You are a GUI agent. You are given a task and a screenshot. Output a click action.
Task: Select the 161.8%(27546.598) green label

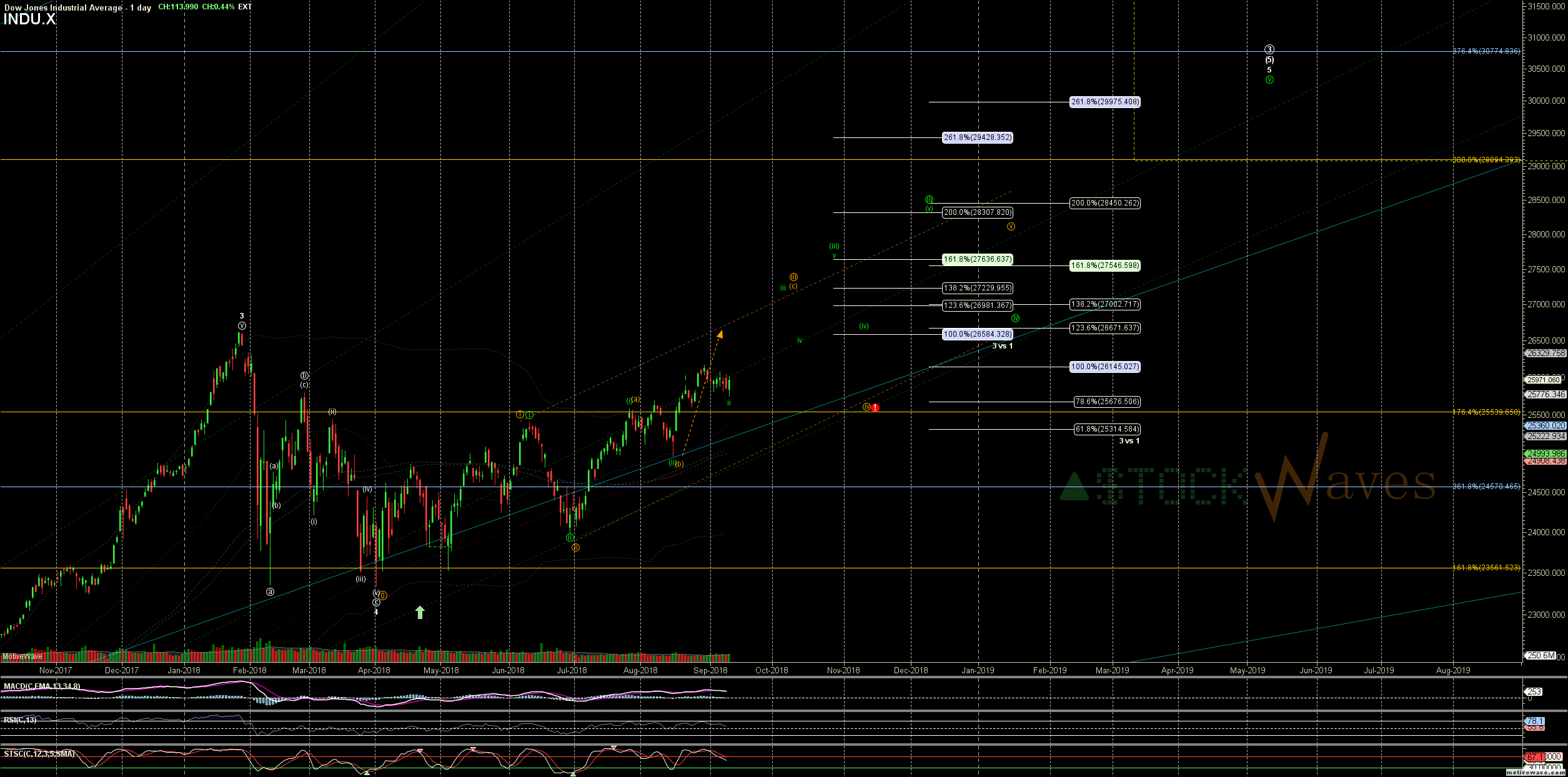tap(1104, 265)
